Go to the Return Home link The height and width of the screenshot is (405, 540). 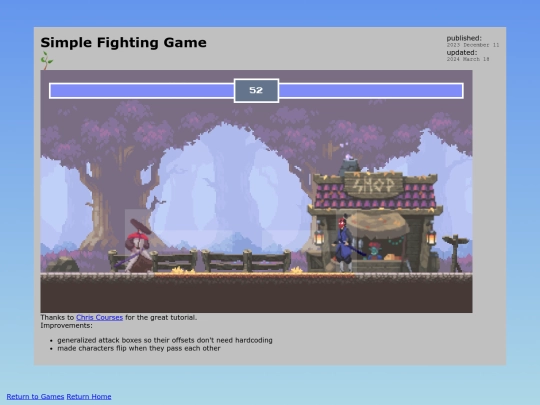point(89,396)
